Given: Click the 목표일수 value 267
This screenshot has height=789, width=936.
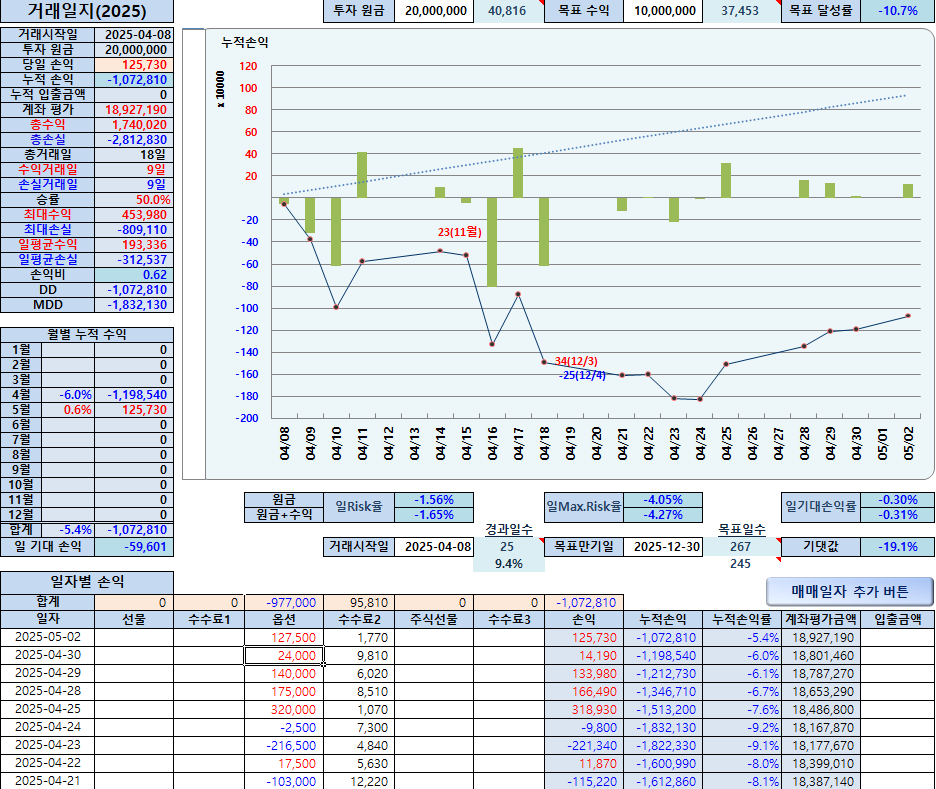Looking at the screenshot, I should [740, 547].
